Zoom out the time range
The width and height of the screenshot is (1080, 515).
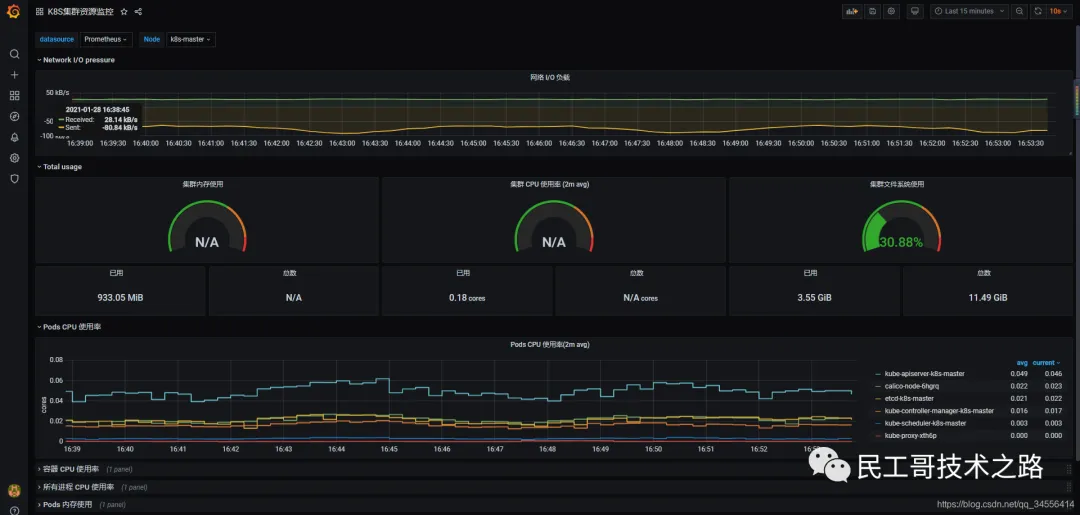tap(1019, 11)
